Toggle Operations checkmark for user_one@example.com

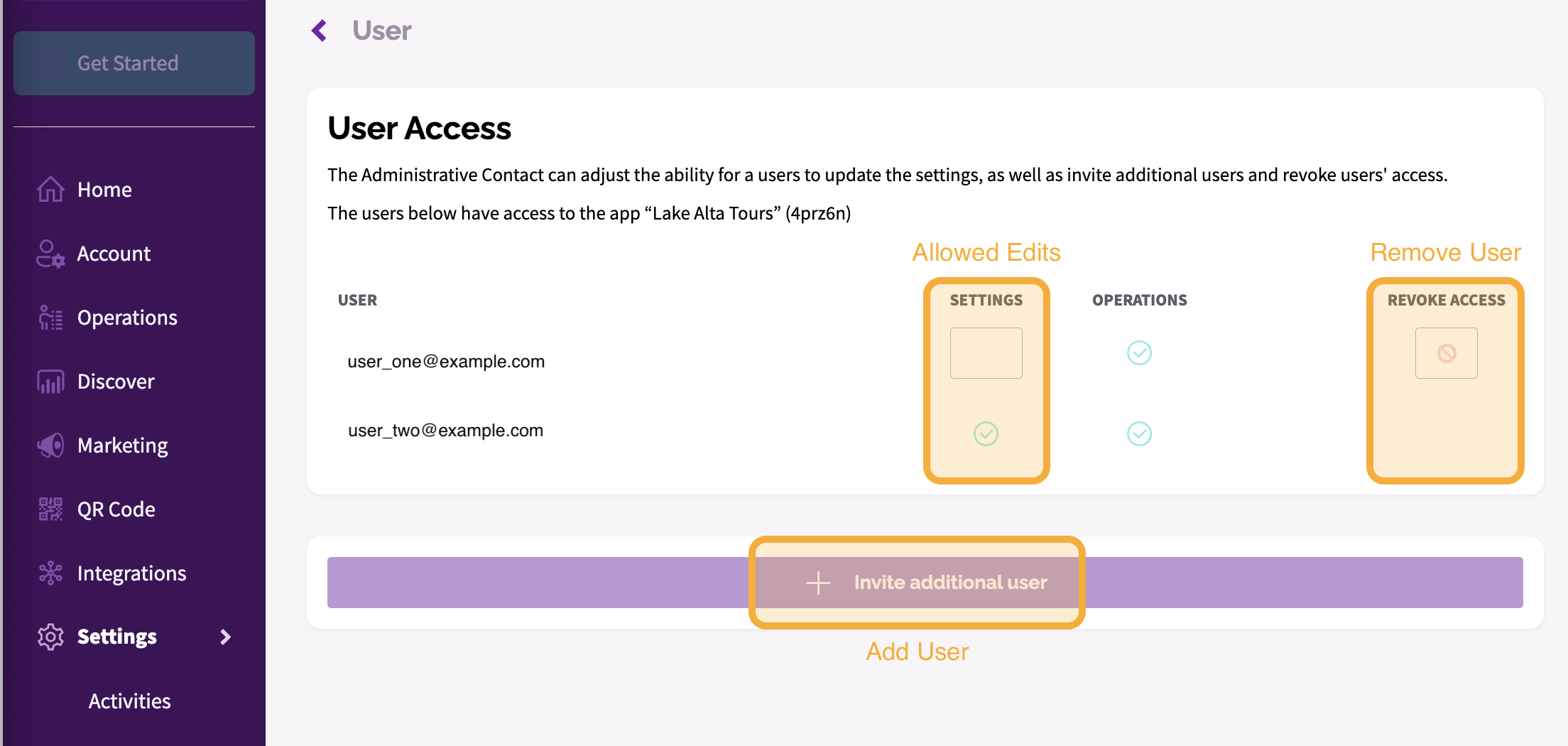(1139, 353)
